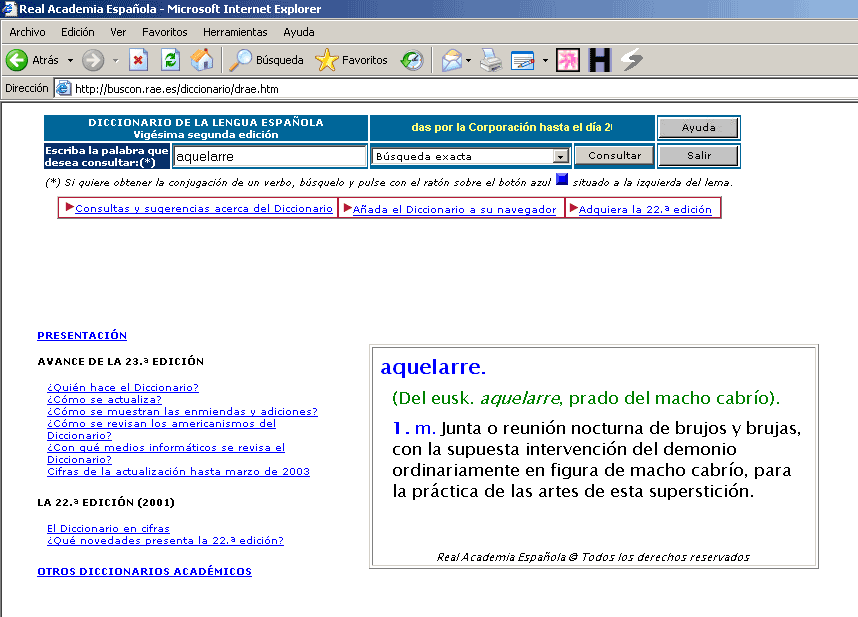This screenshot has height=617, width=858.
Task: Click Real Academia Española copyright footer text
Action: tap(593, 557)
